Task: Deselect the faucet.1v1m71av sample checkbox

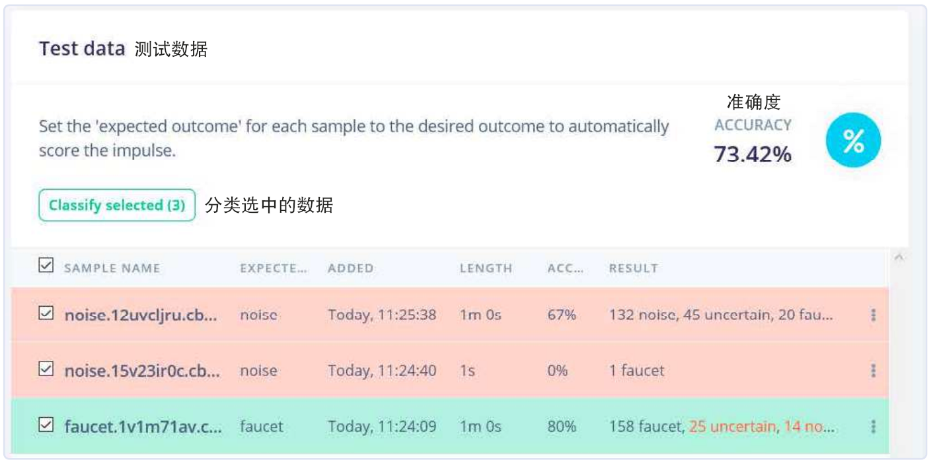Action: coord(45,426)
